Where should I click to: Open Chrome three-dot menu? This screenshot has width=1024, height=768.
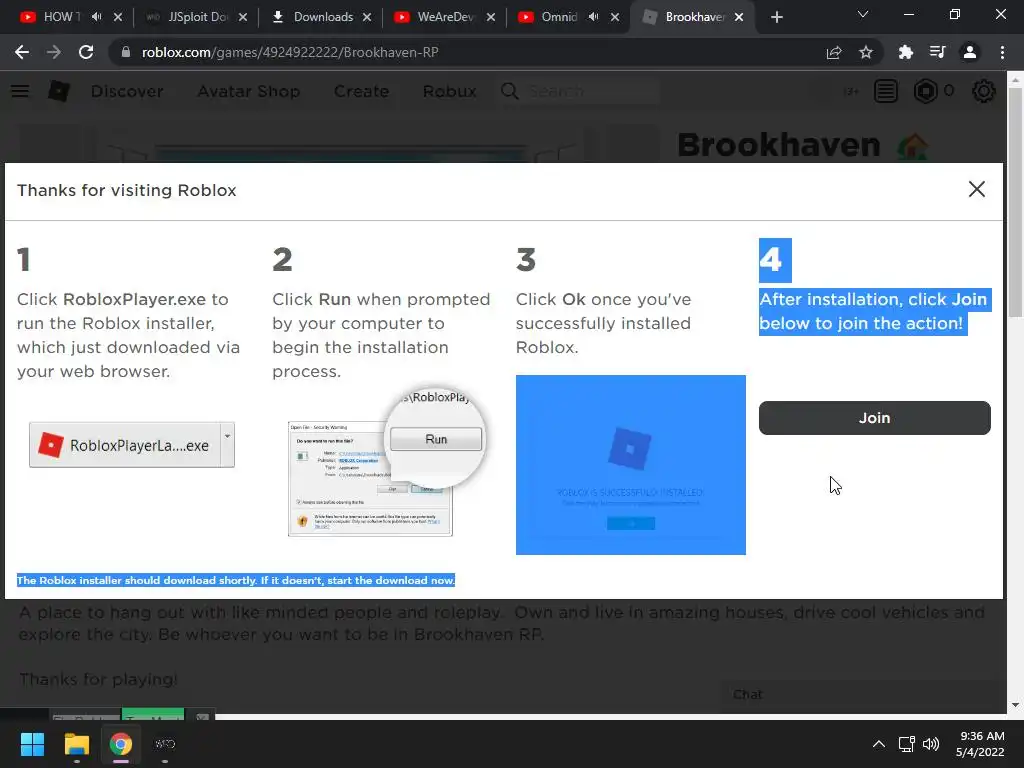tap(1002, 52)
